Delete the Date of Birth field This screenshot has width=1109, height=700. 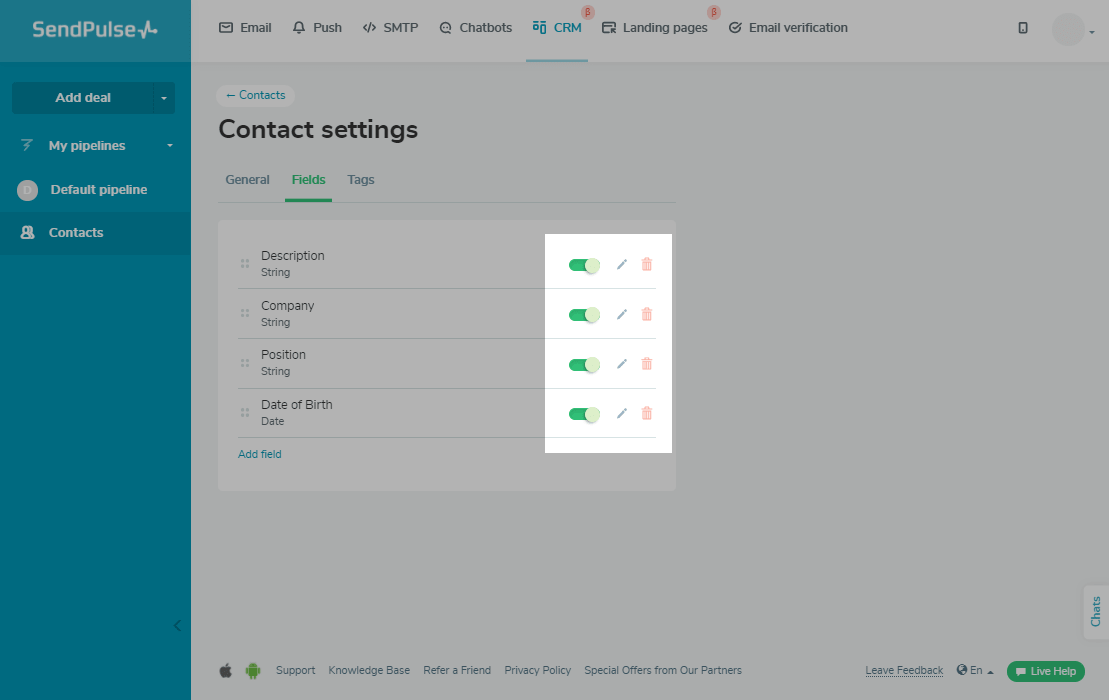(646, 413)
